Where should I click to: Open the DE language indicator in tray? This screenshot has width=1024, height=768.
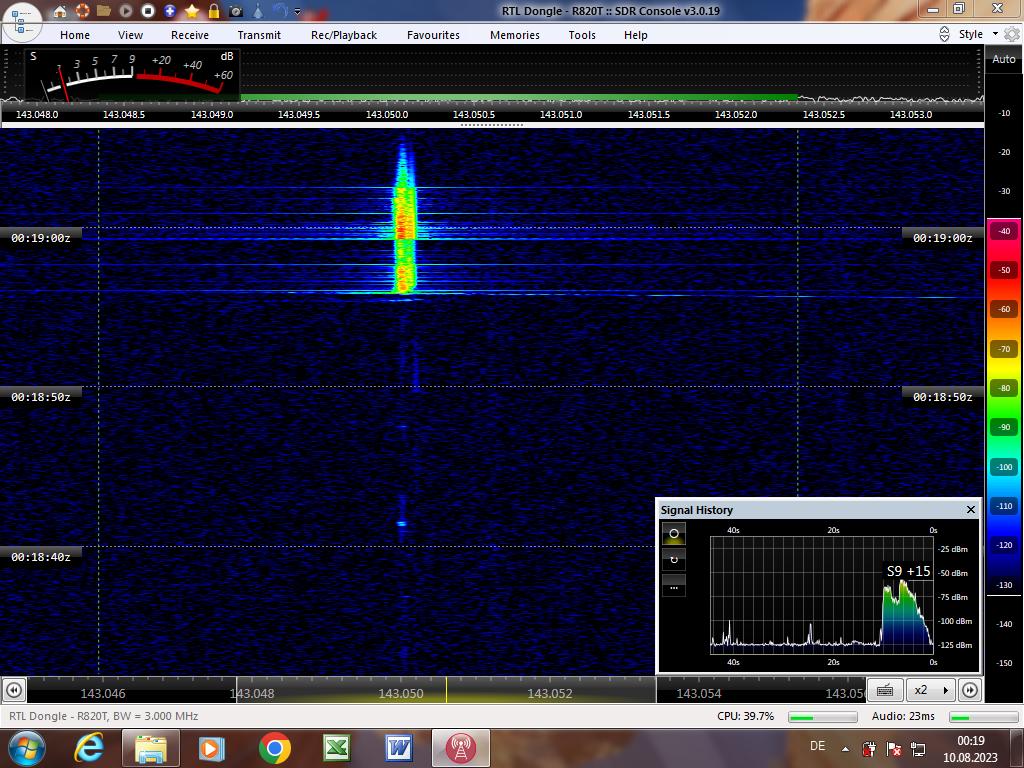click(x=817, y=746)
